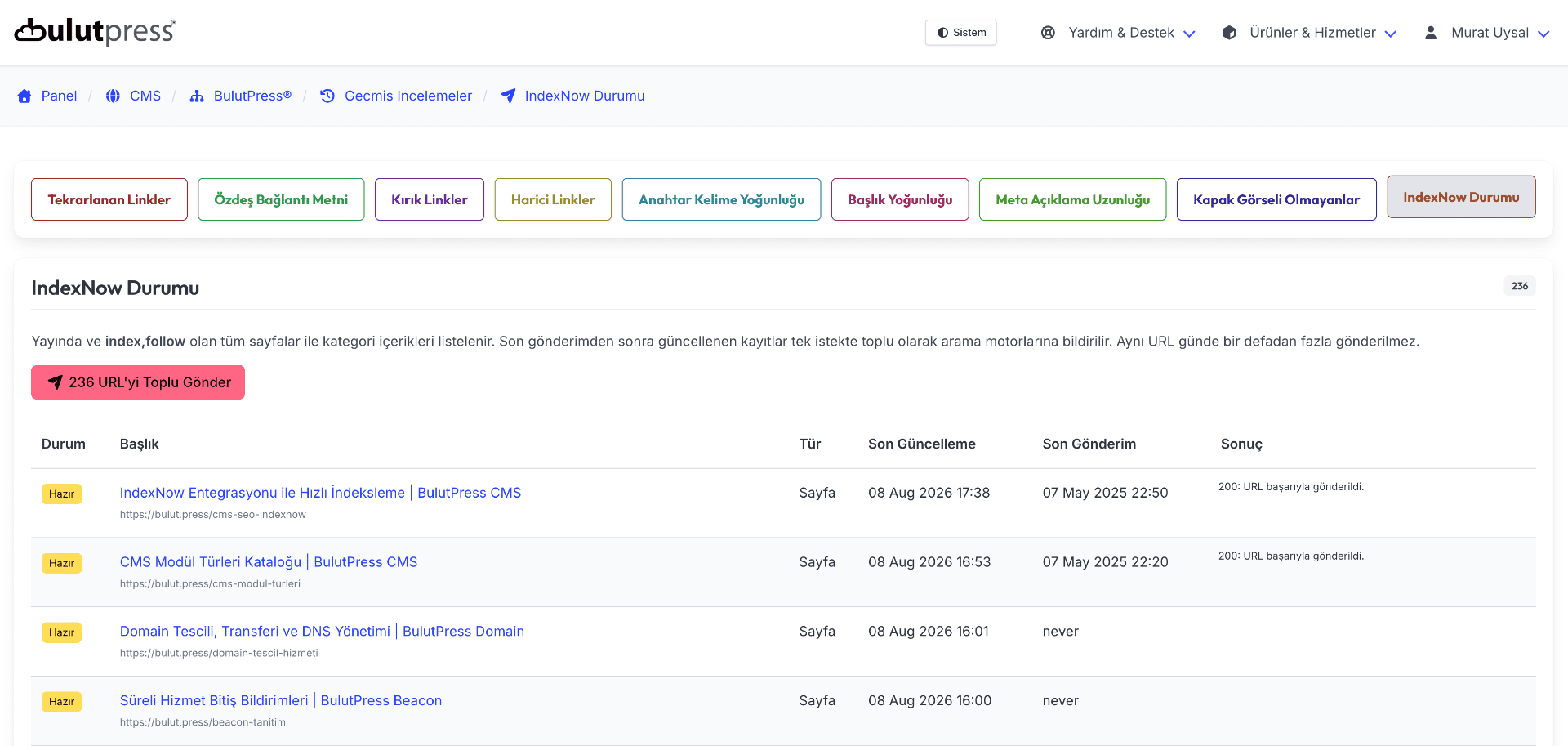Click the send date 07 May 2025 22:20

click(x=1106, y=562)
